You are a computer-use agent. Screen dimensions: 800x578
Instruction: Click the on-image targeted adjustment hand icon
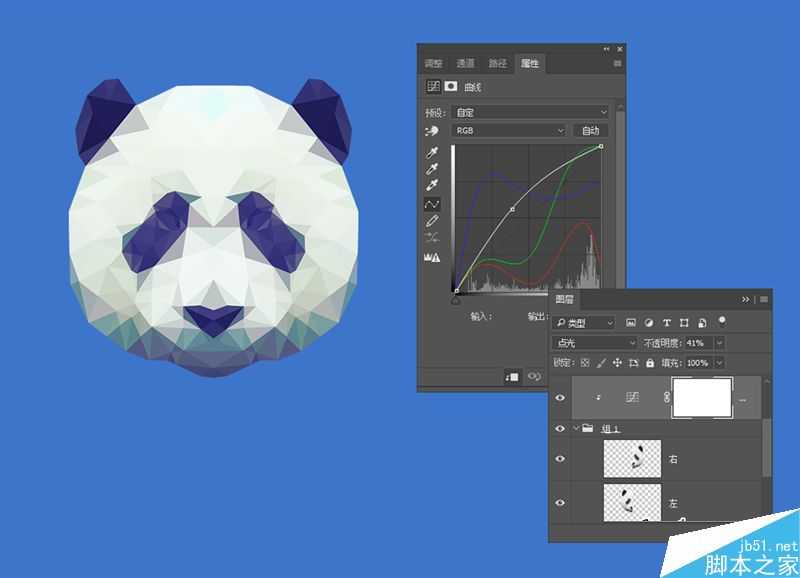433,131
